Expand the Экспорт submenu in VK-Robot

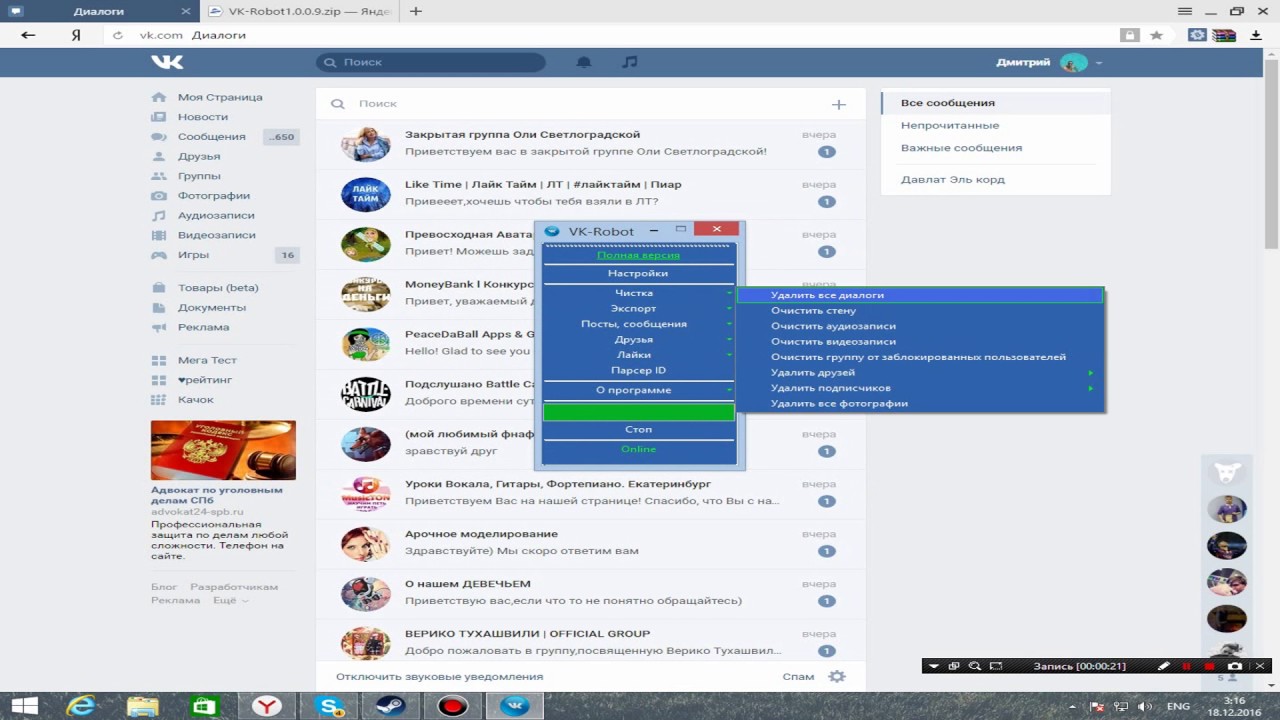[638, 309]
